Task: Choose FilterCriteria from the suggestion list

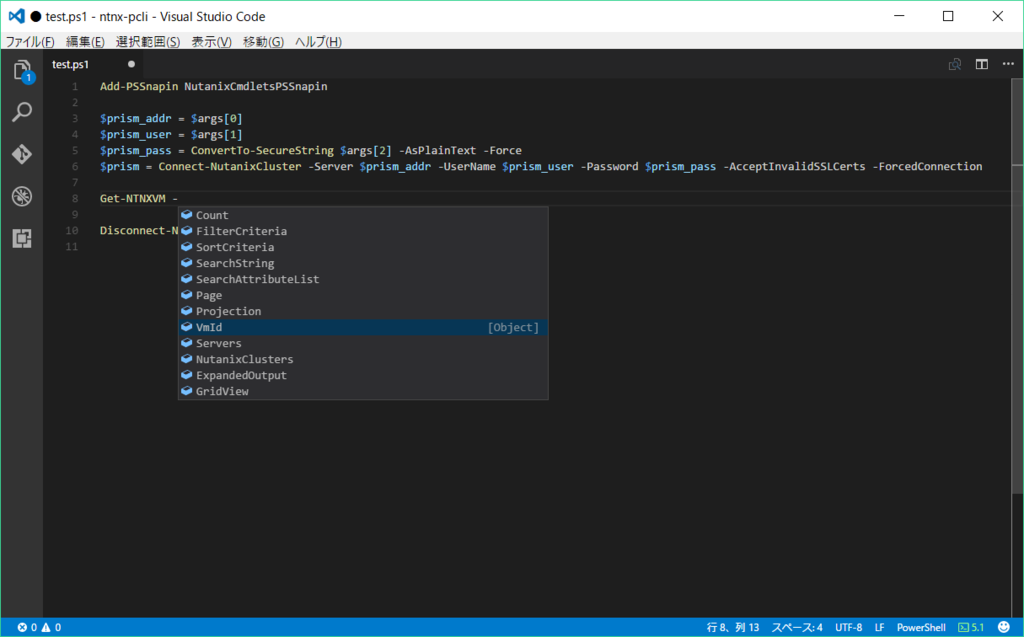Action: point(363,231)
